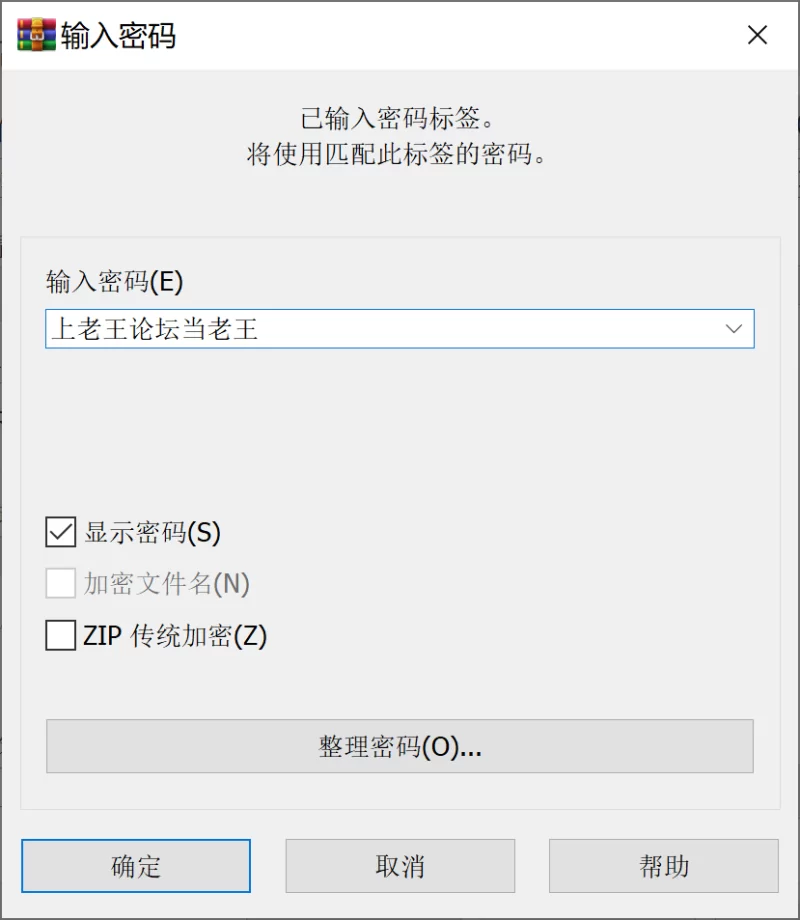This screenshot has width=800, height=920.
Task: Click the ZIP 传统加密(Z) label text
Action: 176,636
